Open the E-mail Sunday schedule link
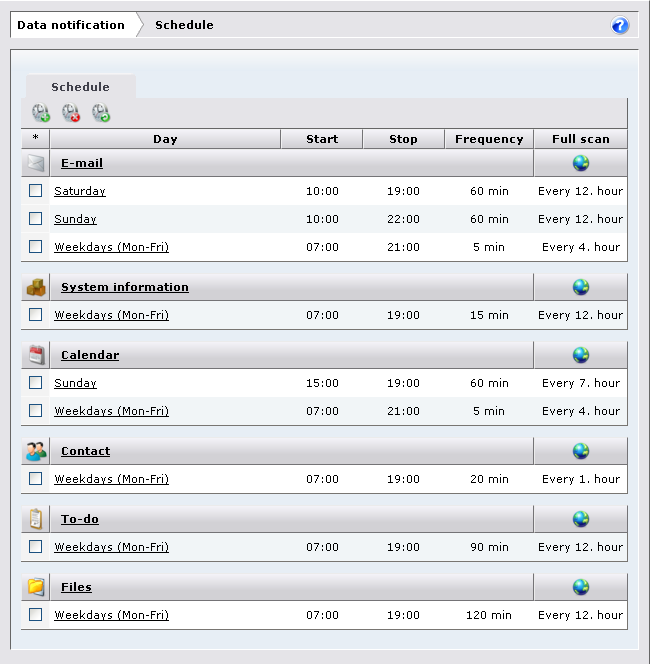This screenshot has height=664, width=650. point(75,219)
